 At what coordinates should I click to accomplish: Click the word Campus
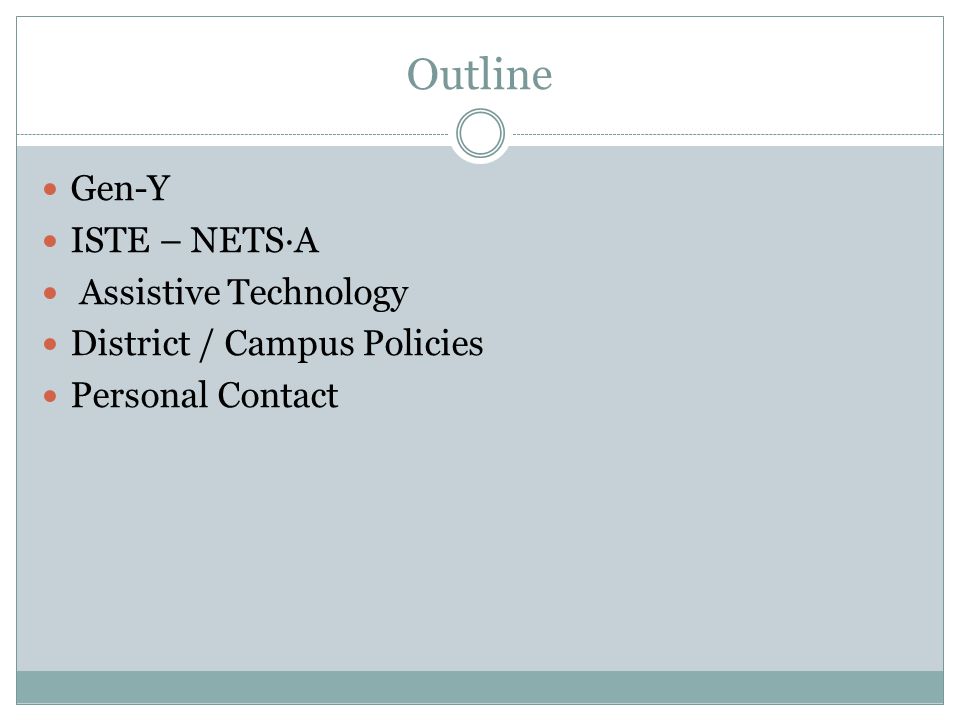(x=289, y=345)
